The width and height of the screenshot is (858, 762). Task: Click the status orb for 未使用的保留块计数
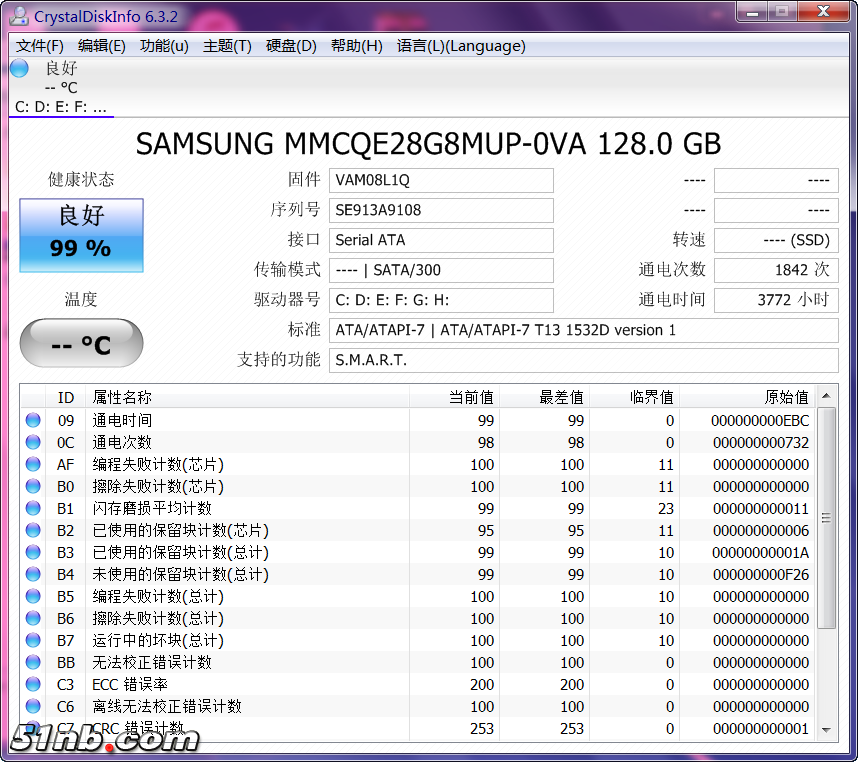coord(33,575)
